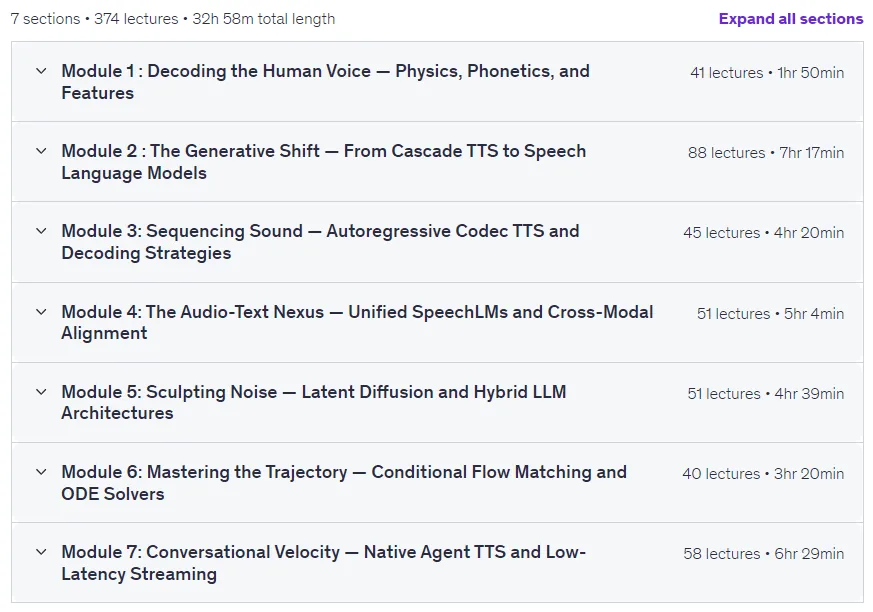Open Module 4: The Audio-Text Nexus heading
The width and height of the screenshot is (873, 612).
click(x=357, y=322)
